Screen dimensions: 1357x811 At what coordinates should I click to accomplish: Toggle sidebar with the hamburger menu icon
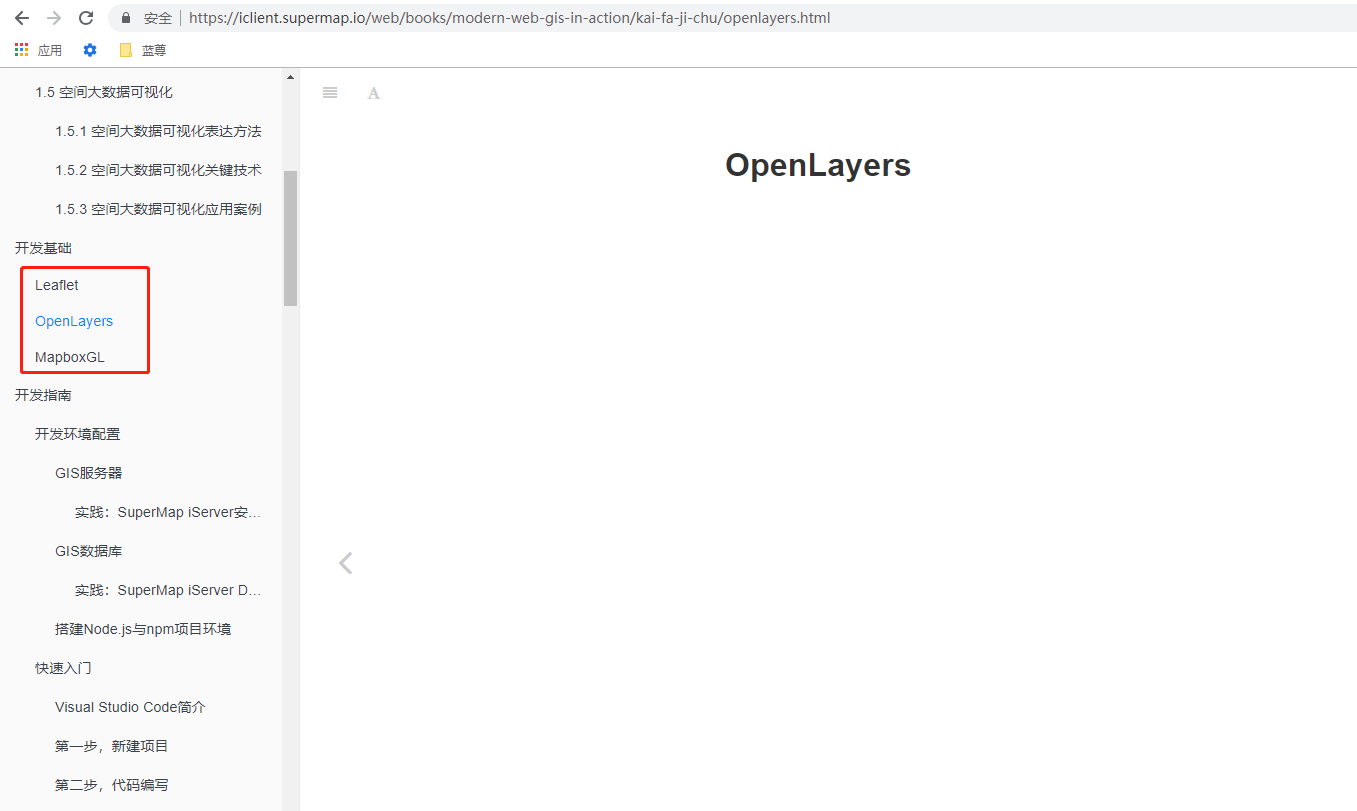(x=330, y=93)
